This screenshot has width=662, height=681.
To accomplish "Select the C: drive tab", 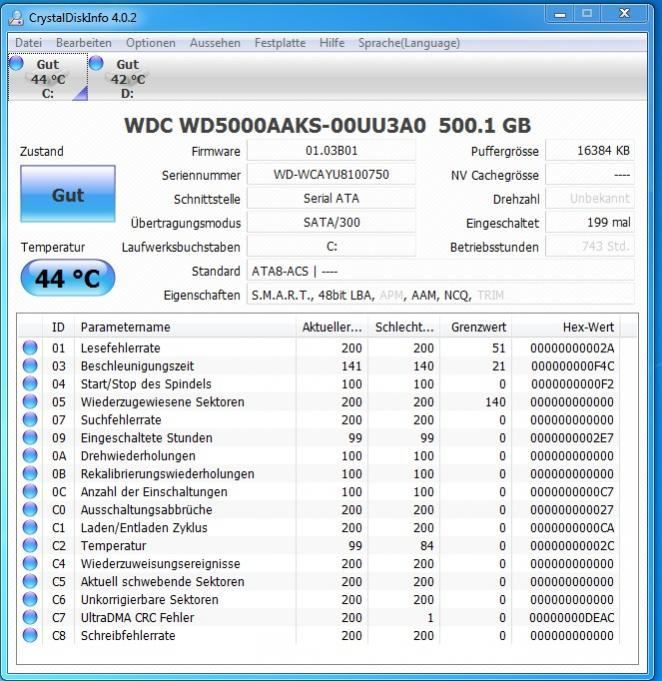I will coord(48,77).
